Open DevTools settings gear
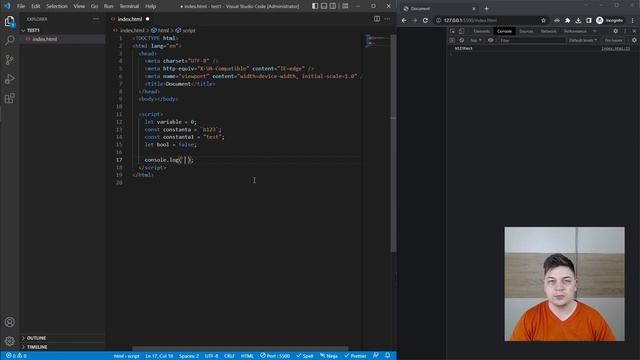The image size is (640, 360). [x=616, y=31]
